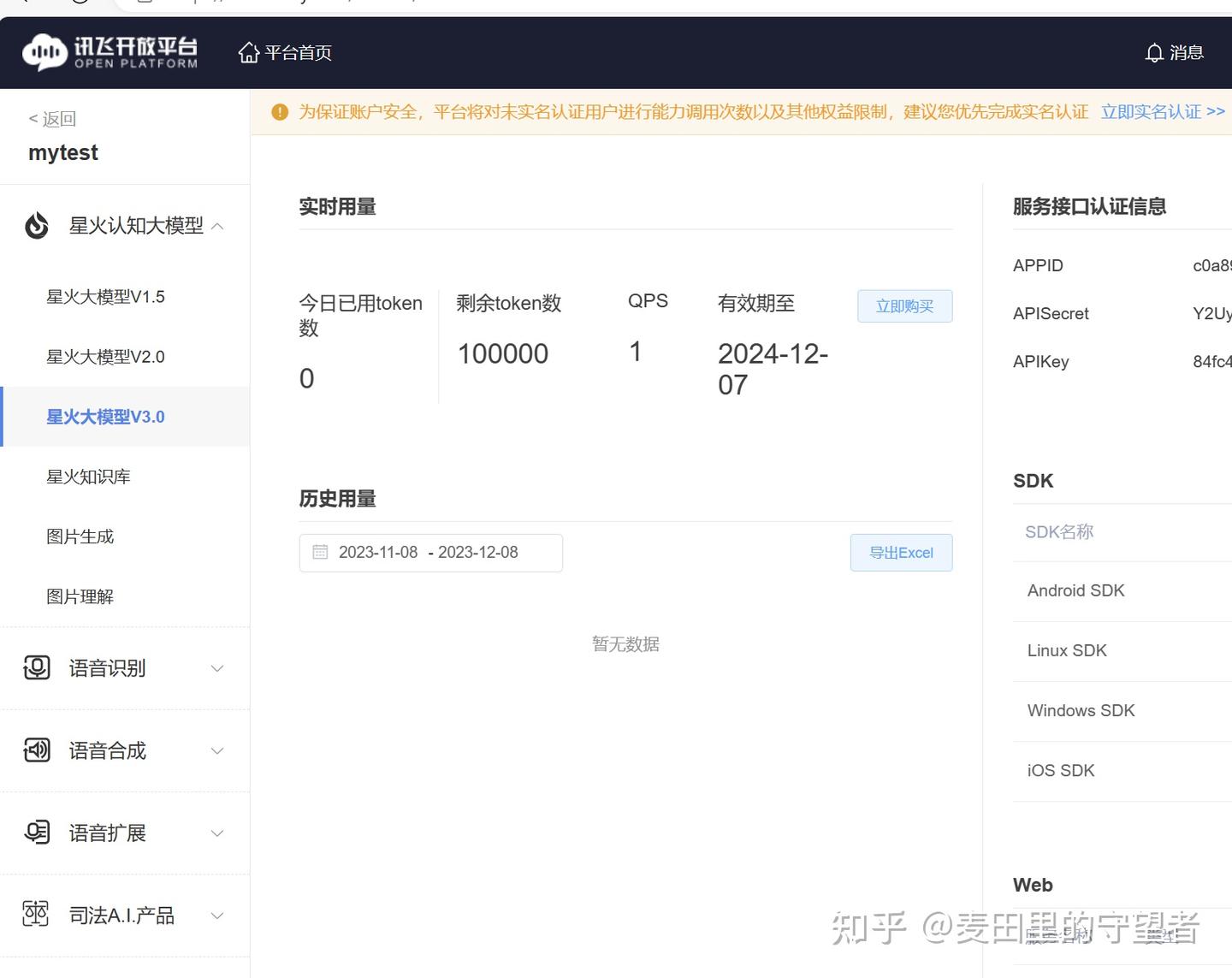Collapse the 星火认知大模型 section
The width and height of the screenshot is (1232, 978).
point(216,225)
